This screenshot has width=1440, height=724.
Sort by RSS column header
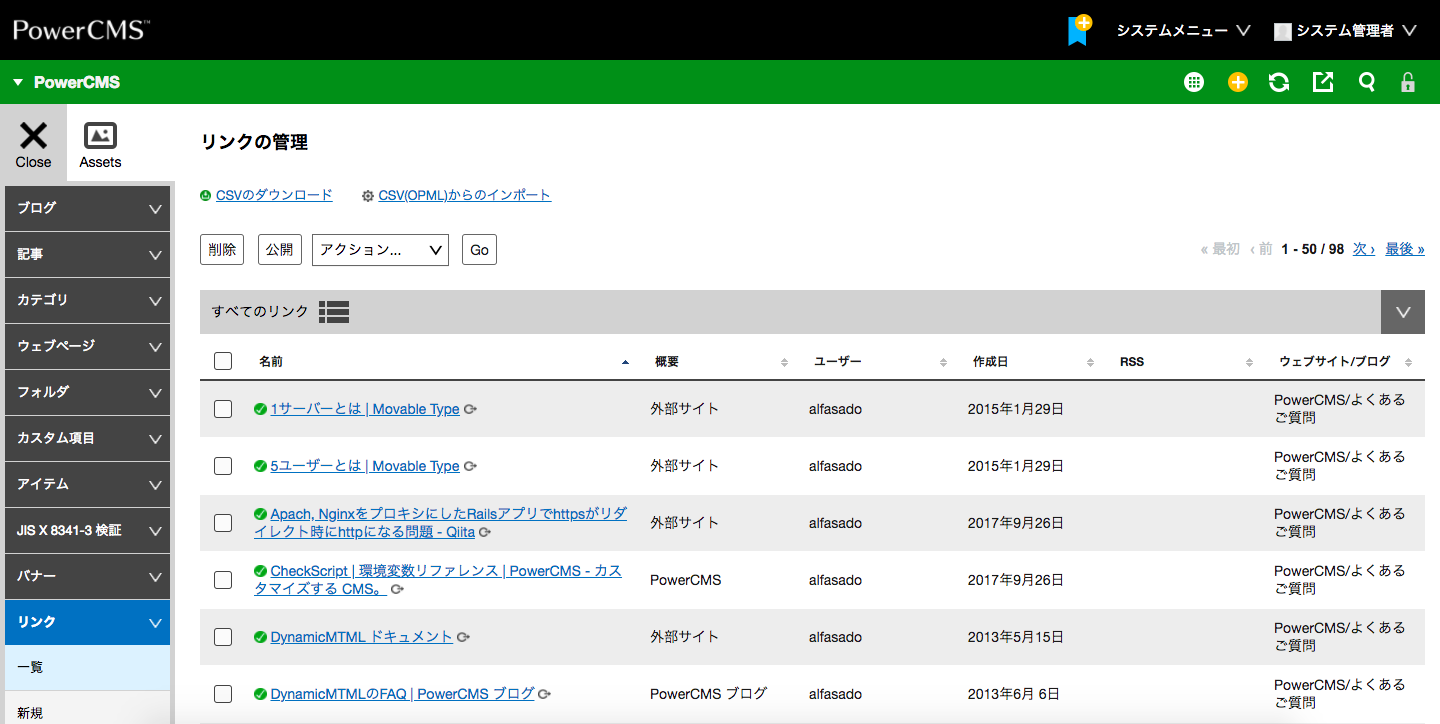click(1132, 362)
